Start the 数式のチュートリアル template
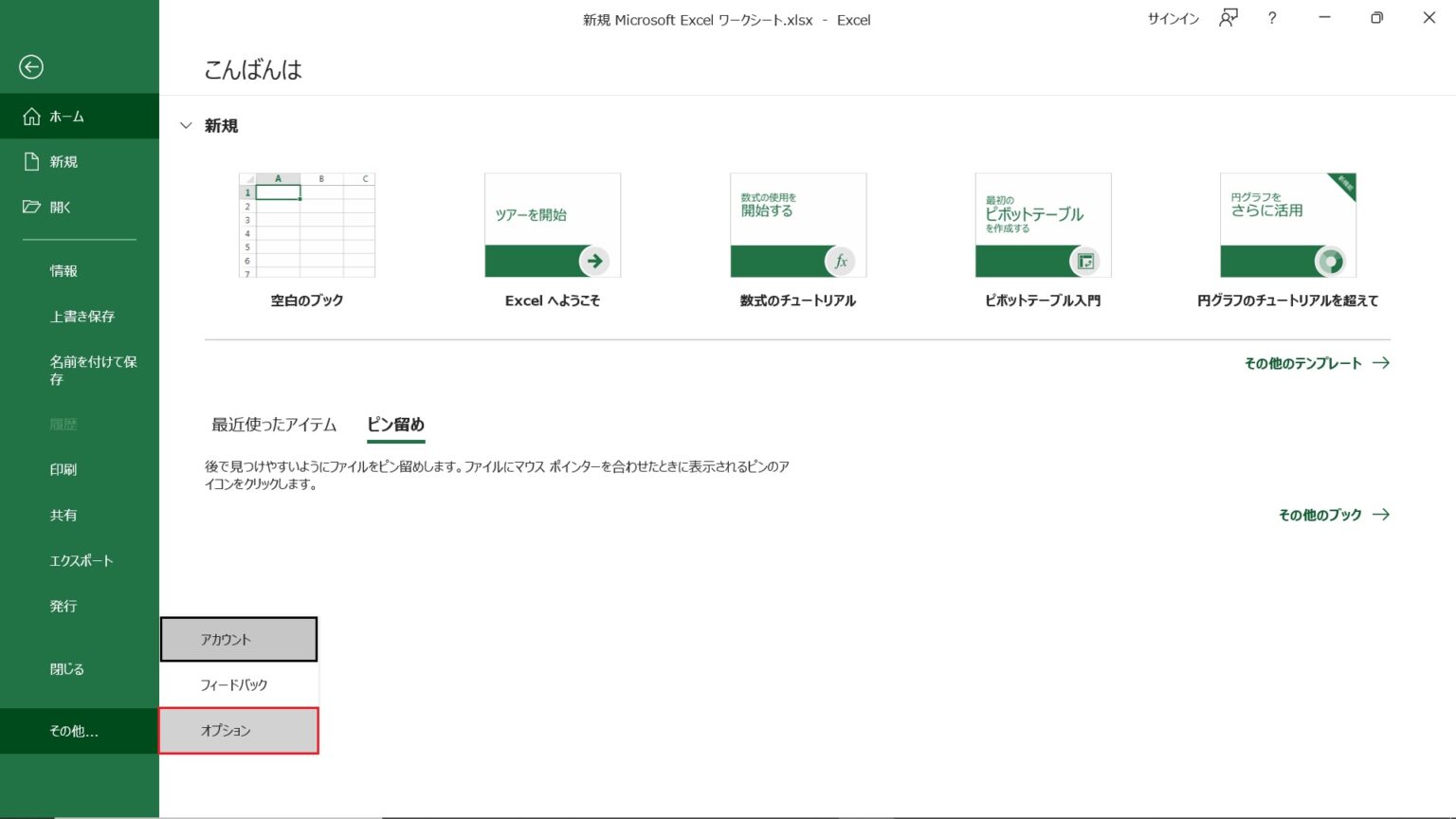 coord(797,225)
